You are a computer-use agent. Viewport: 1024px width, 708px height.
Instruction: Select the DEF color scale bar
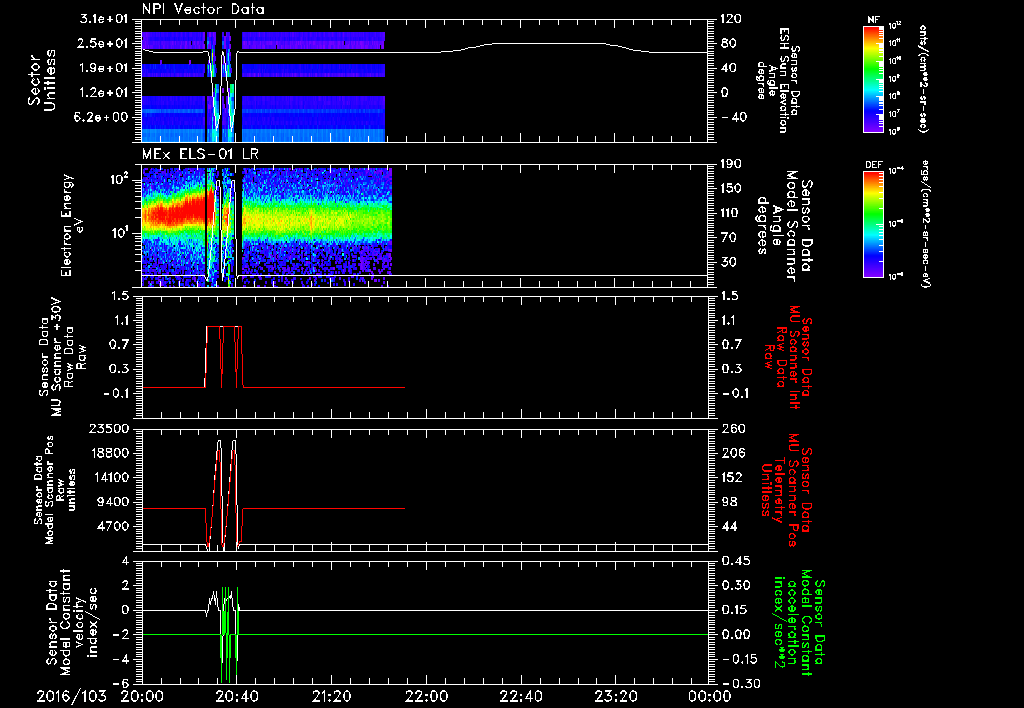[873, 223]
